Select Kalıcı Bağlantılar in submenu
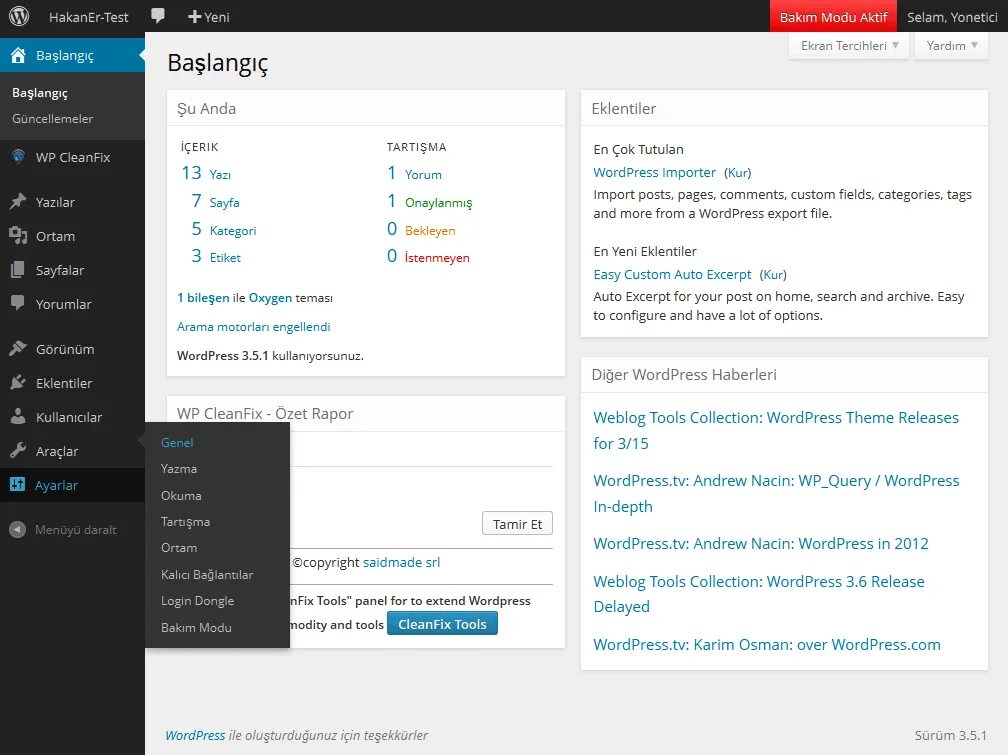 click(x=206, y=574)
